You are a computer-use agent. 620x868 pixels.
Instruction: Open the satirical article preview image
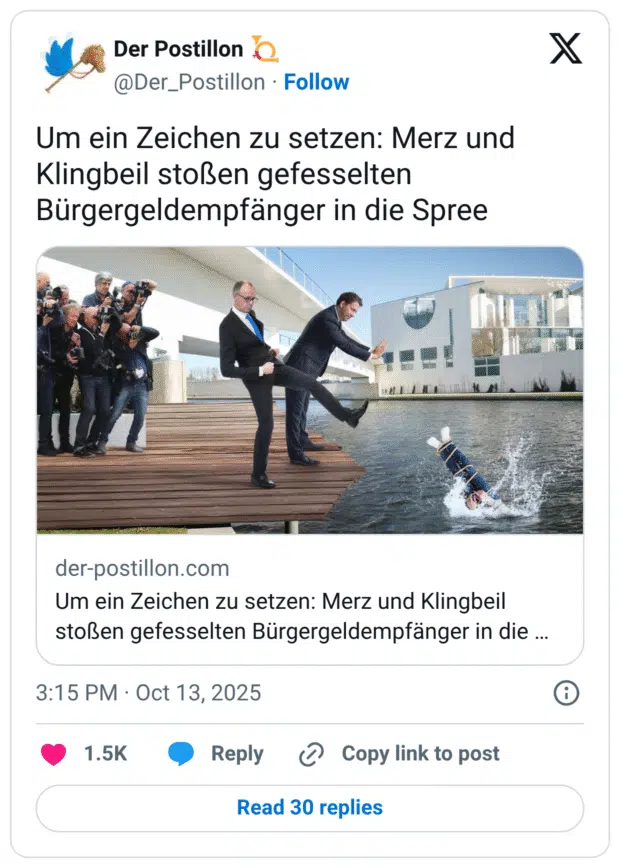click(310, 390)
